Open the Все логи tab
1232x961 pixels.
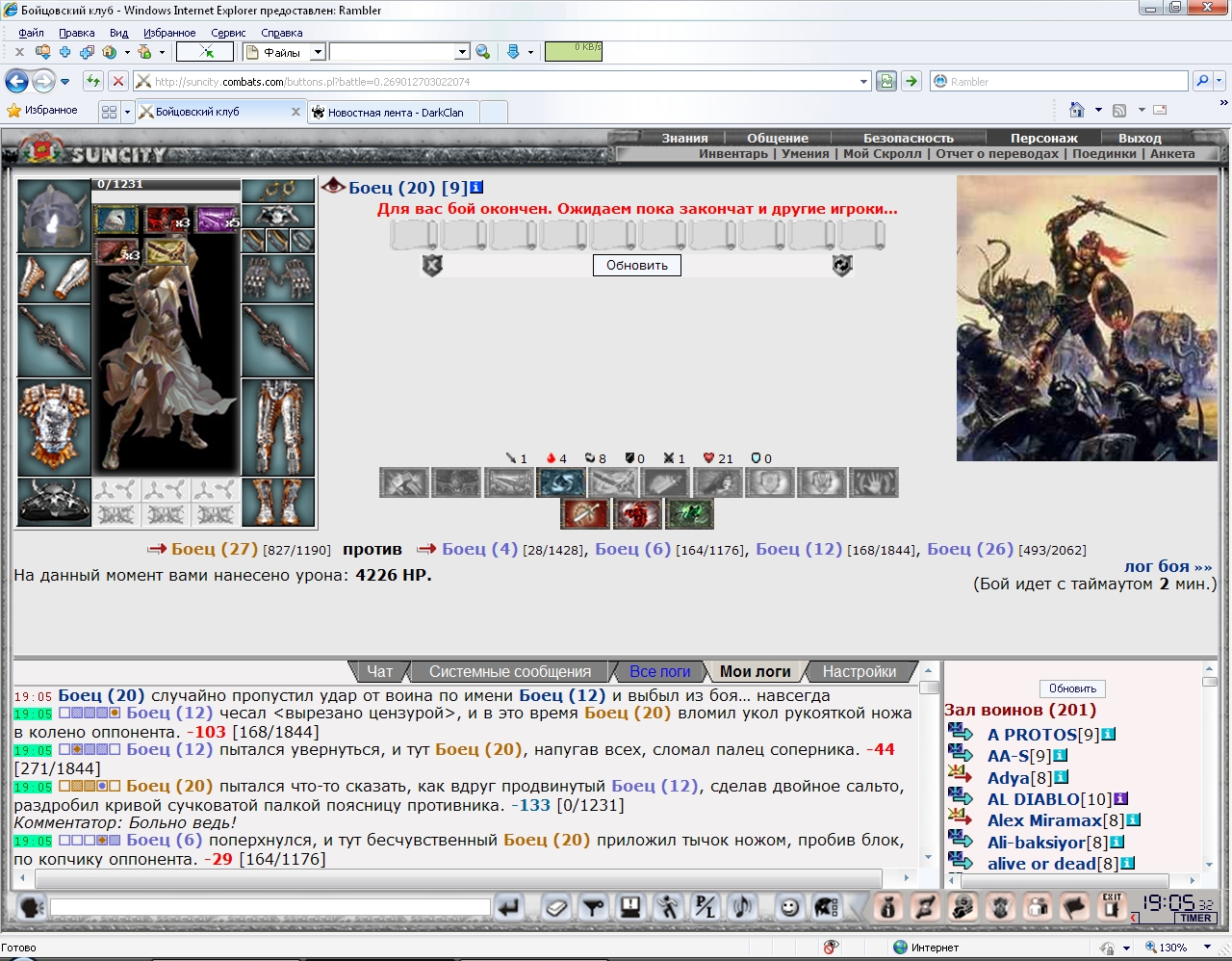pyautogui.click(x=660, y=671)
